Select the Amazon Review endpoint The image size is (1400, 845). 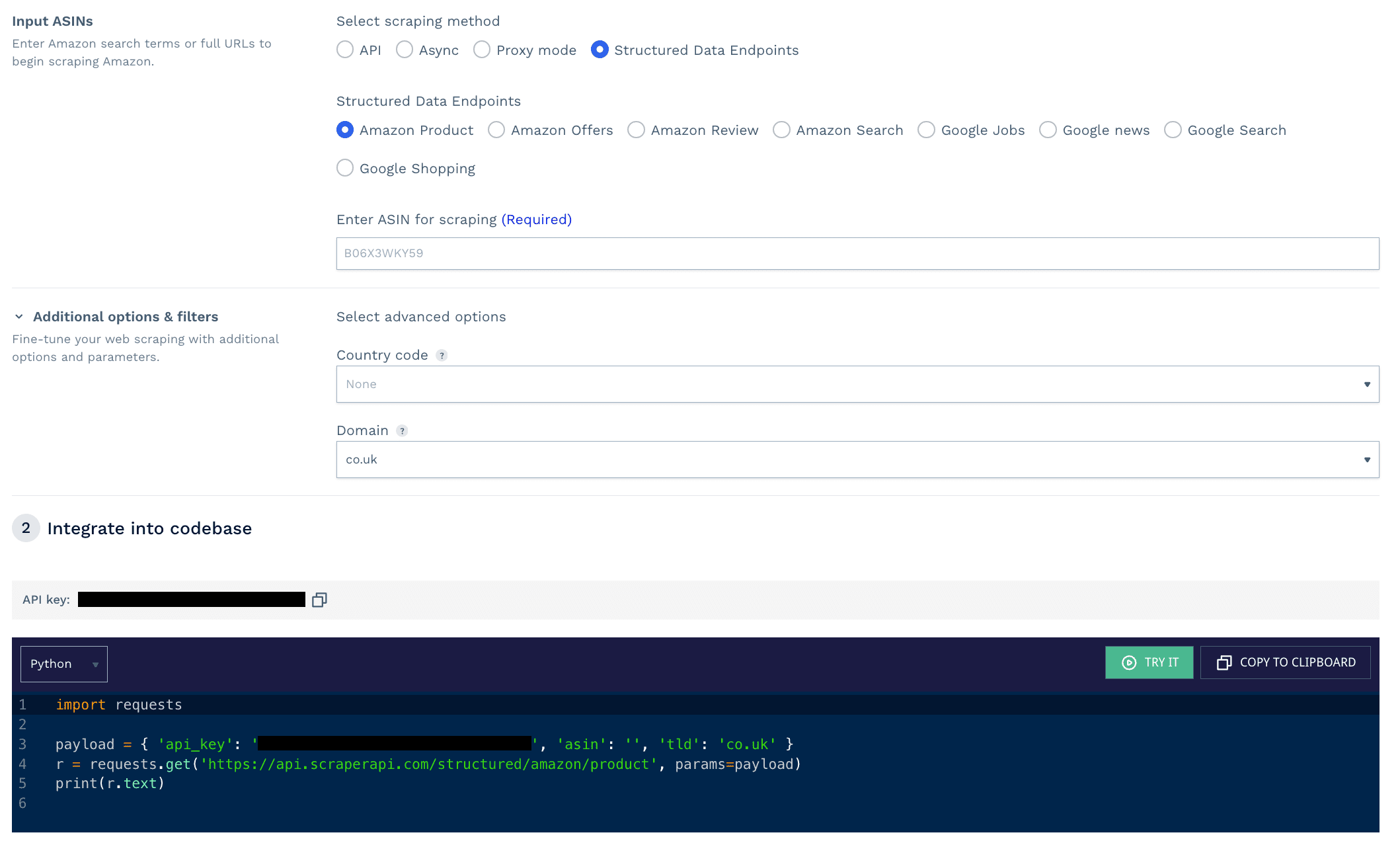point(637,130)
